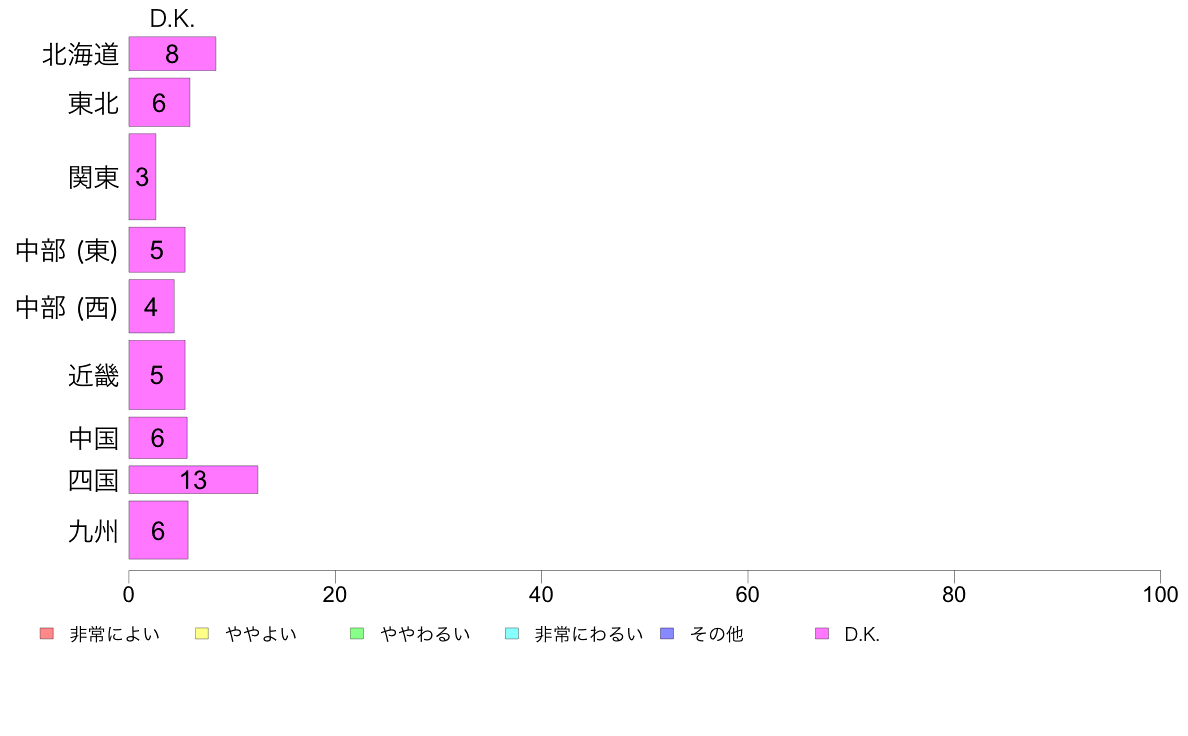Screen dimensions: 1188x736
Task: Click the magenta D.K. legend swatch
Action: tap(822, 634)
